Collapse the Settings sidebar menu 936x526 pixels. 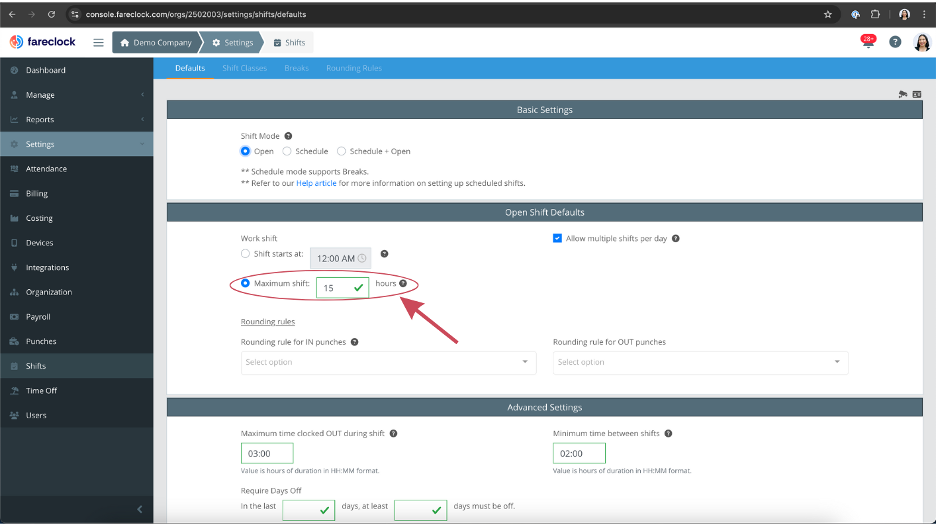tap(76, 144)
